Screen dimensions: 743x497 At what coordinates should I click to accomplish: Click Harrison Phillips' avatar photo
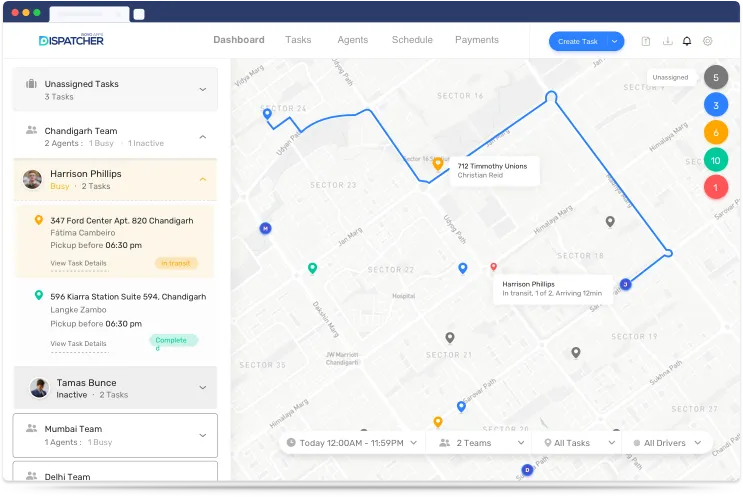pos(33,179)
